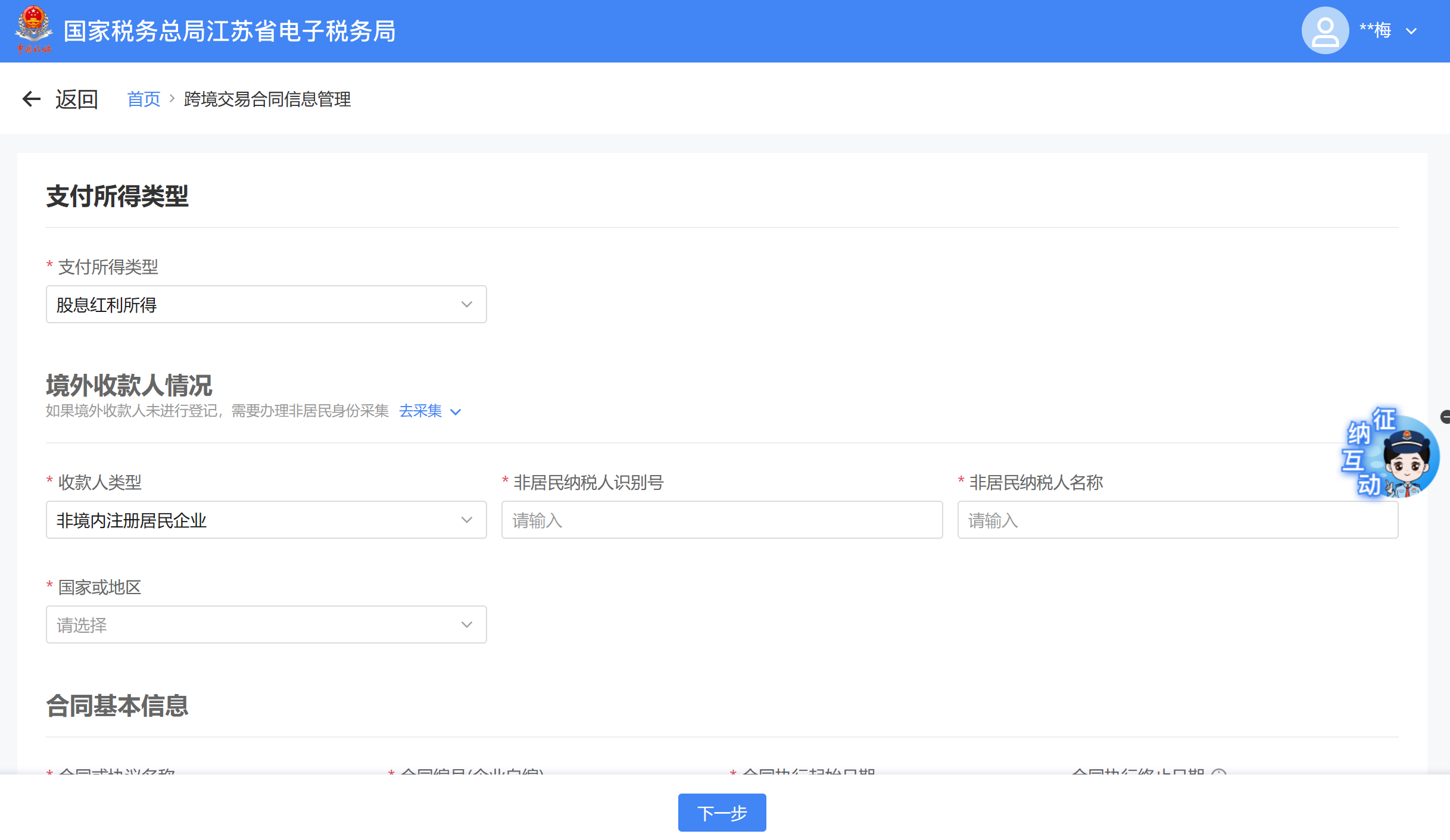Click the 国家税务总局江苏省电子税务局 title
Image resolution: width=1450 pixels, height=840 pixels.
[229, 31]
